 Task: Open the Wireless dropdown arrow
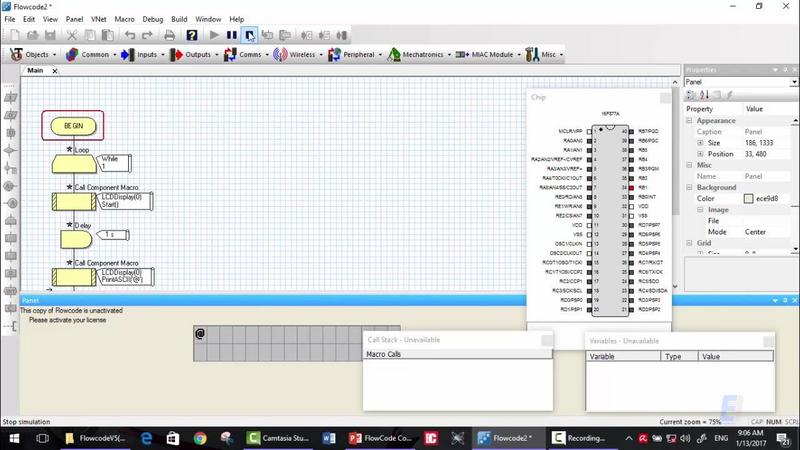[x=321, y=55]
